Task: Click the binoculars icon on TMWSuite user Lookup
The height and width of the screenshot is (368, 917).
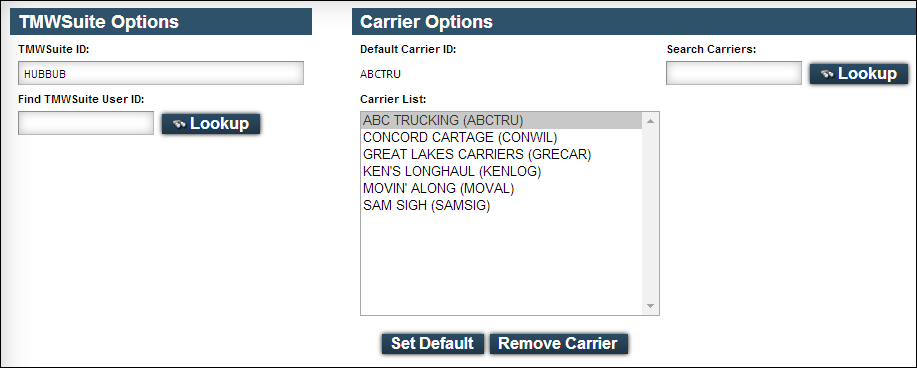Action: coord(180,124)
